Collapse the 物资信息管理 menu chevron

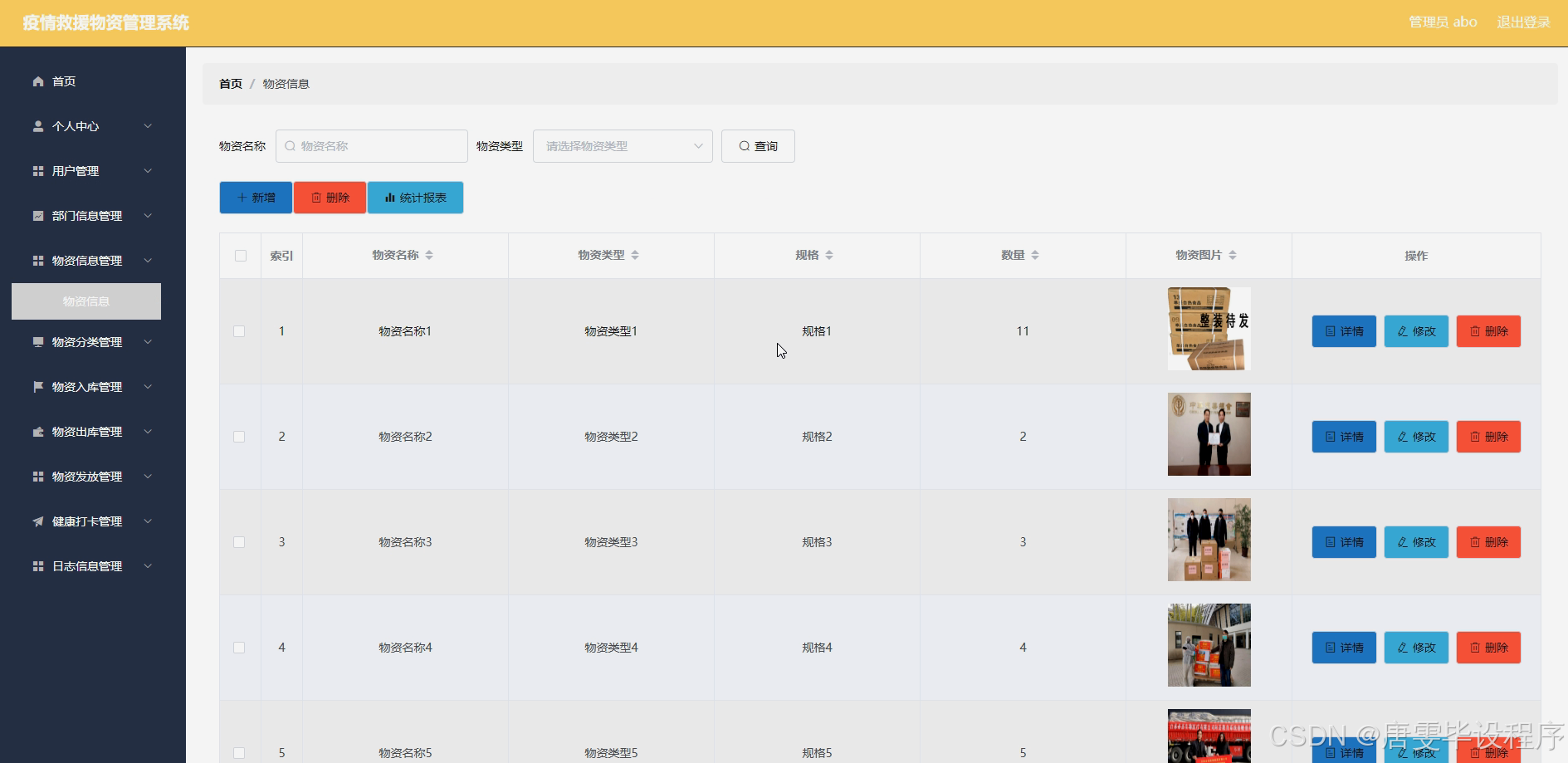tap(148, 261)
